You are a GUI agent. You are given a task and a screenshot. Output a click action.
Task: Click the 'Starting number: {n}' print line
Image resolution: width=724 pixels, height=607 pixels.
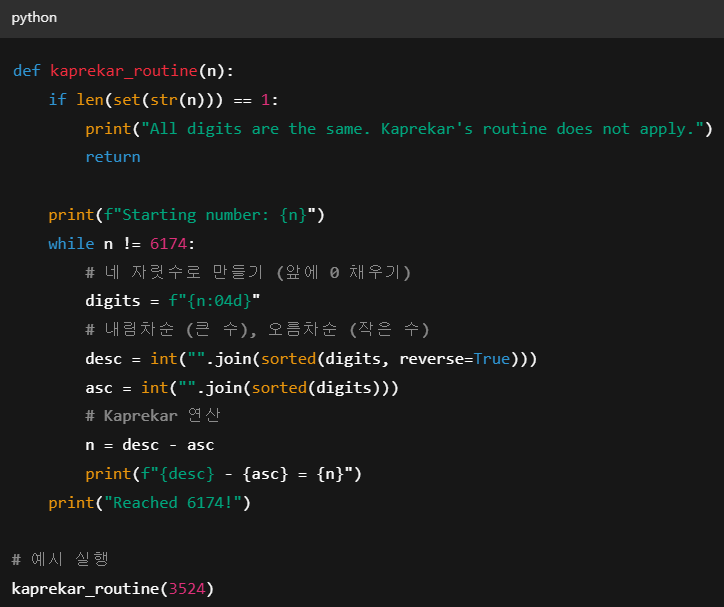(x=187, y=215)
